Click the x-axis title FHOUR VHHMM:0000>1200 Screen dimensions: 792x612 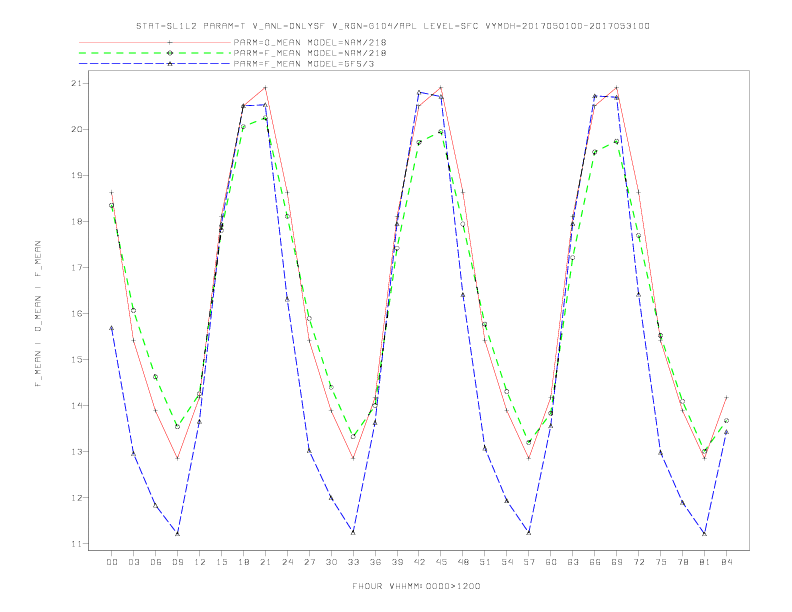(x=416, y=586)
